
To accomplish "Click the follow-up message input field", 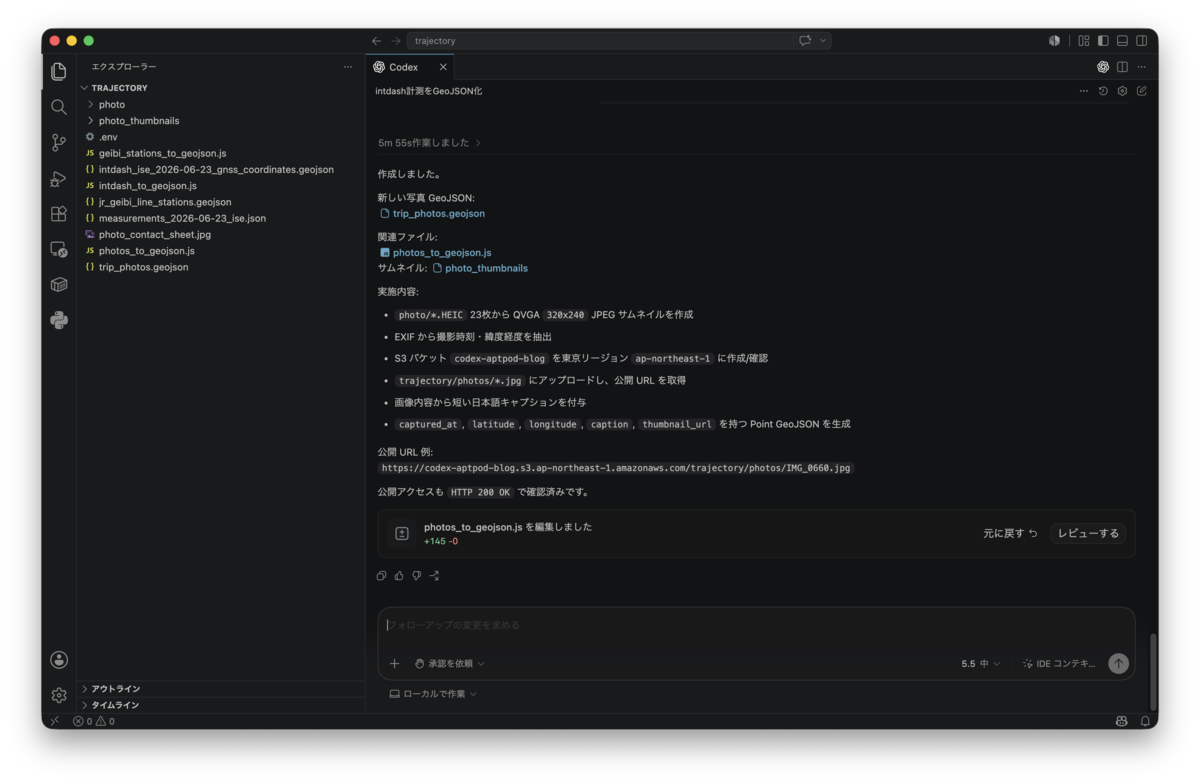I will coord(756,625).
